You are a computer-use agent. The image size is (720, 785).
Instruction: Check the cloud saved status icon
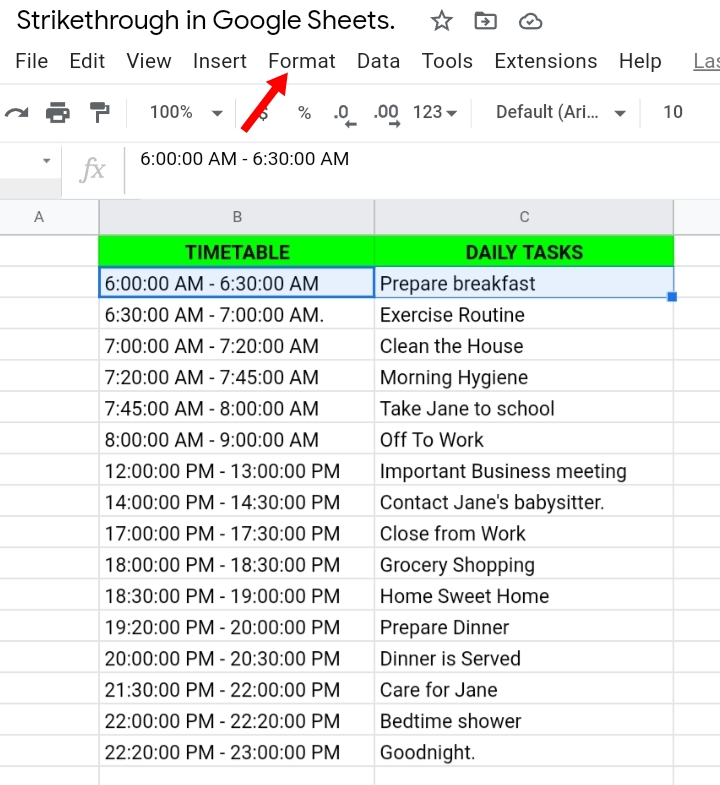[530, 22]
